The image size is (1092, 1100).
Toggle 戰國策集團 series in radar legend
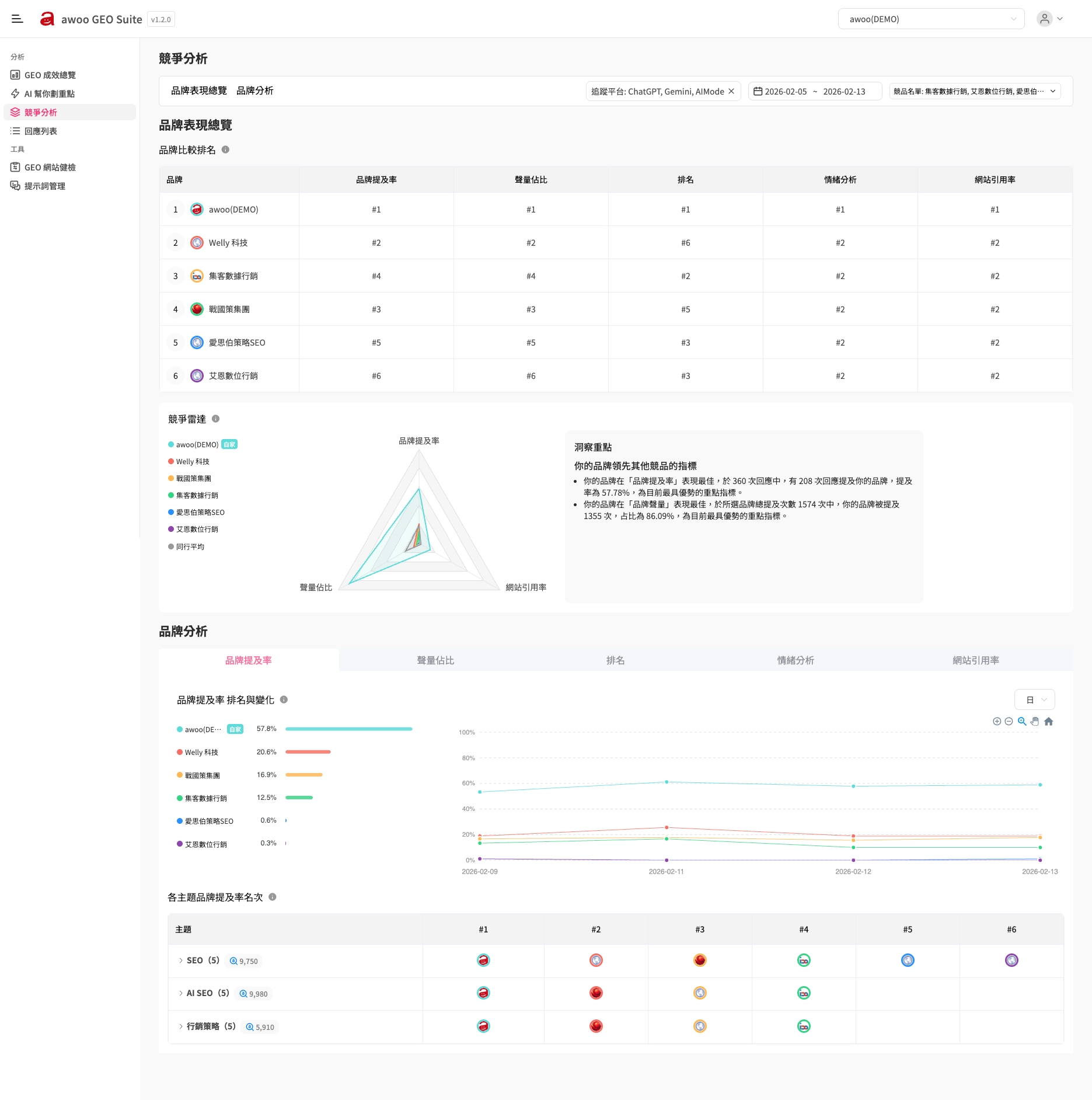coord(190,479)
